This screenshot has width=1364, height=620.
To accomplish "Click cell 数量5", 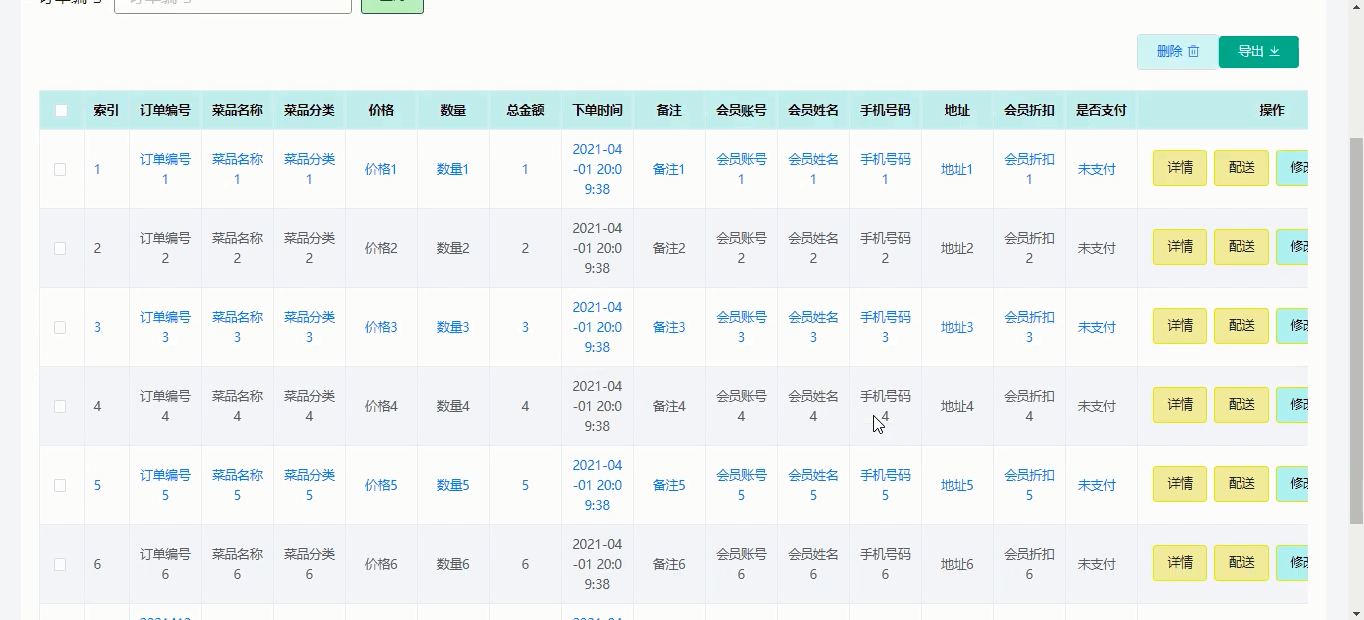I will point(453,485).
